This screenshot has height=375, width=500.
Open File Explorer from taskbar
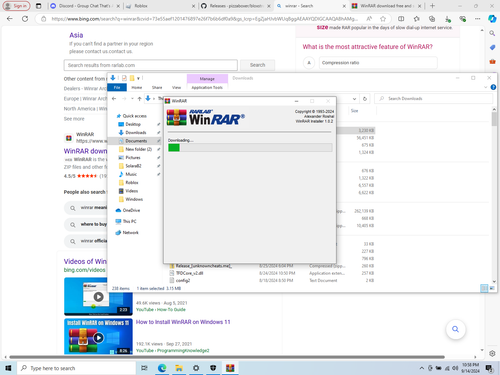click(x=179, y=368)
